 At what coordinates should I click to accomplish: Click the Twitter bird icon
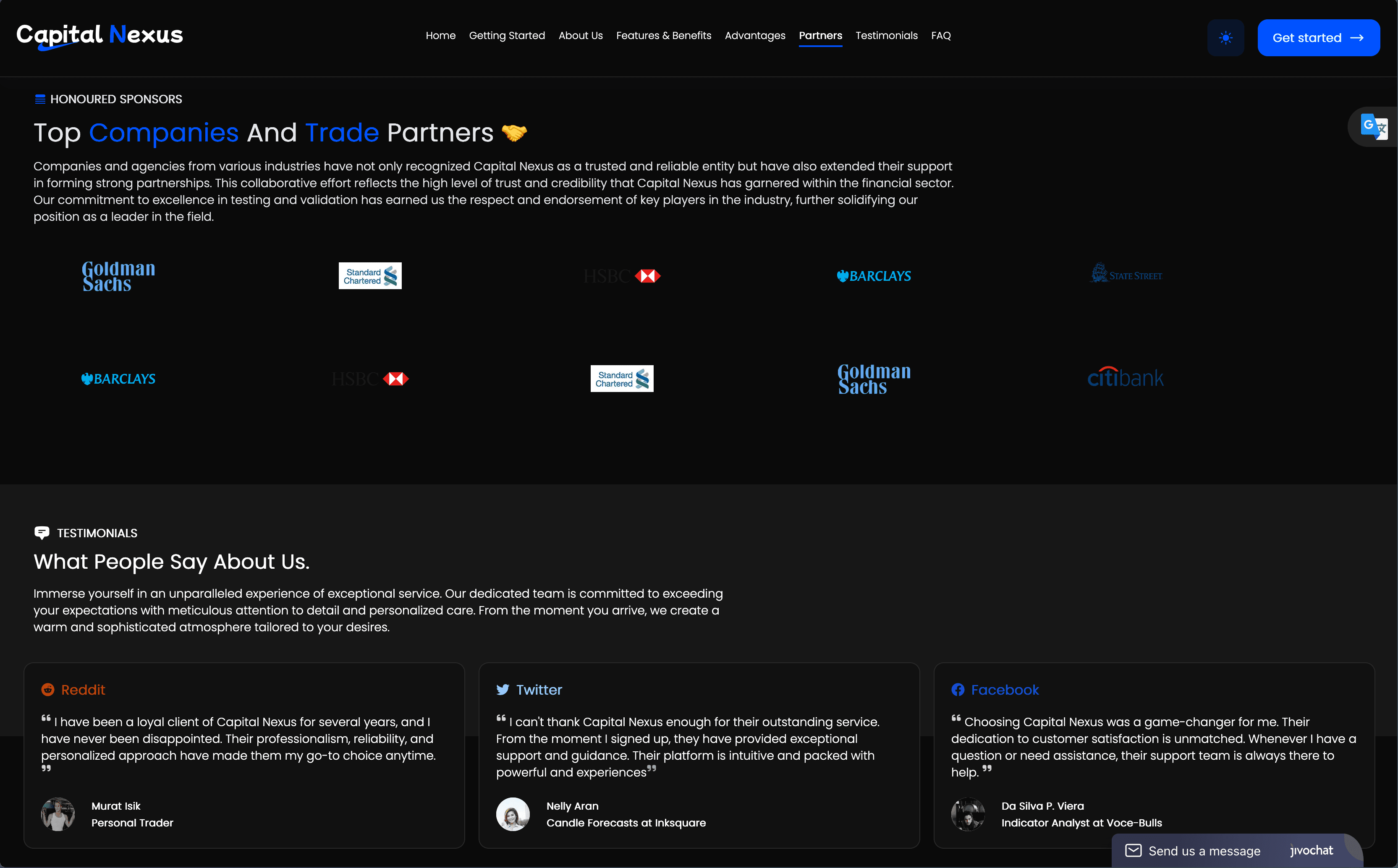(503, 690)
